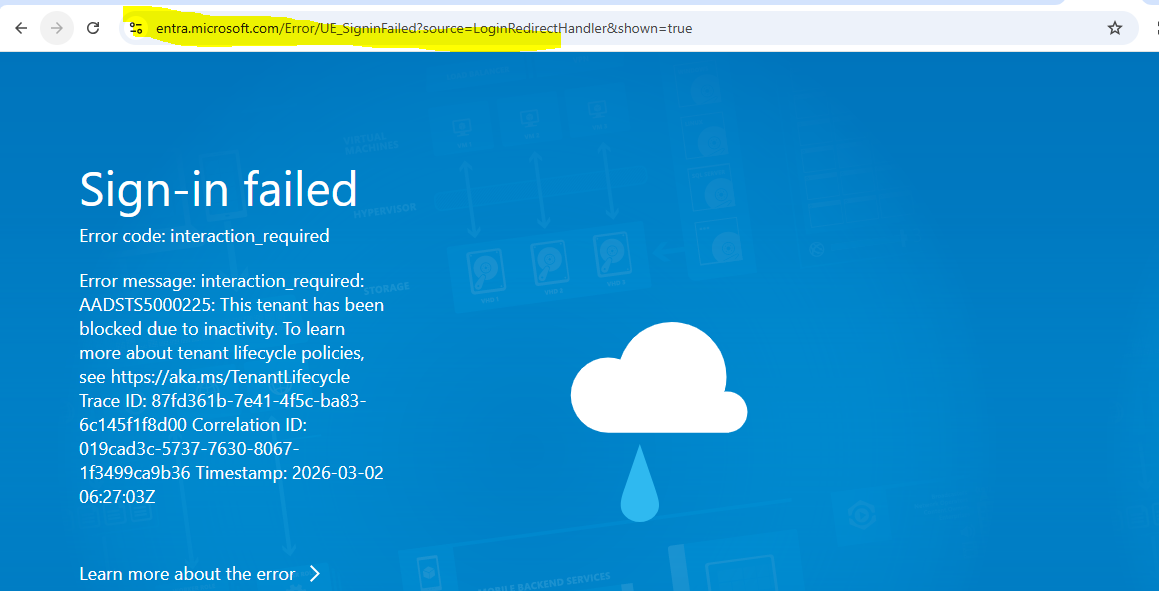Click the https://aka.ms/TenantLifecycle text
Image resolution: width=1159 pixels, height=591 pixels.
pos(230,377)
